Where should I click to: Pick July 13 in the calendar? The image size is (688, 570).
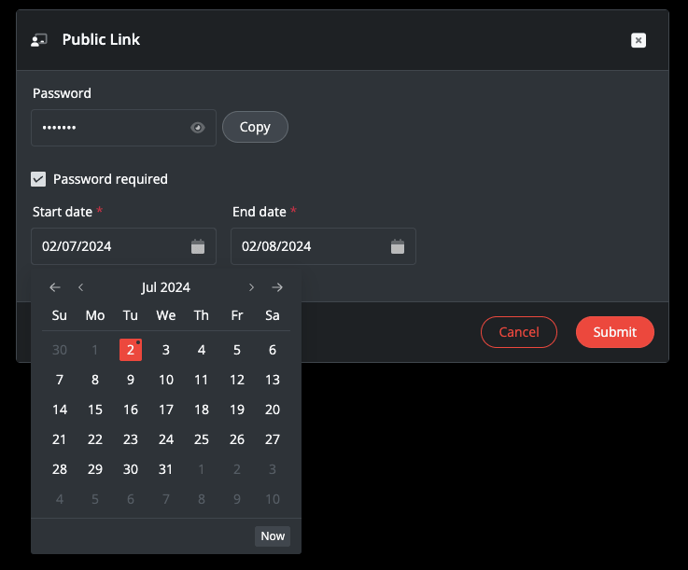click(272, 380)
